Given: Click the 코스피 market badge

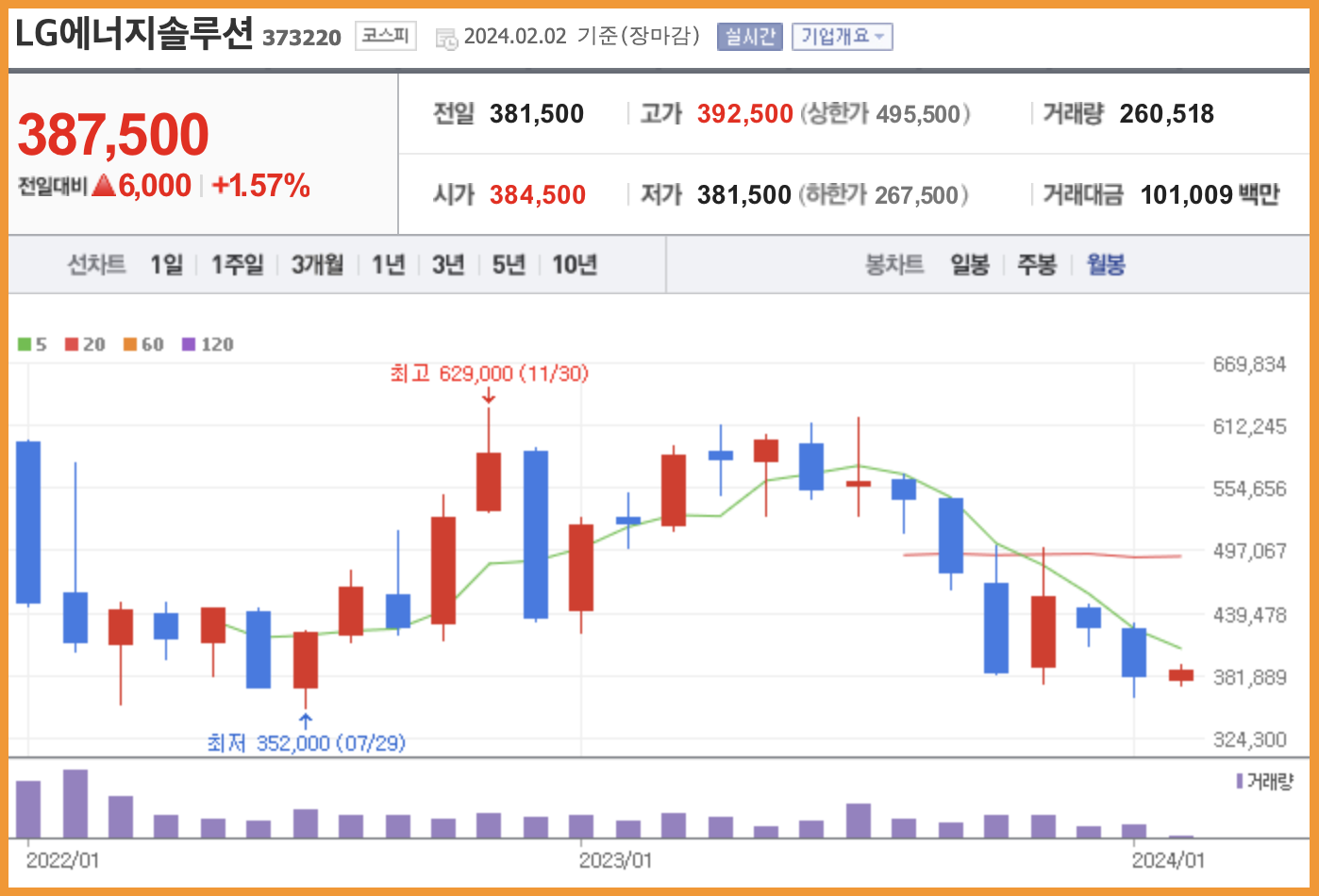Looking at the screenshot, I should tap(386, 36).
